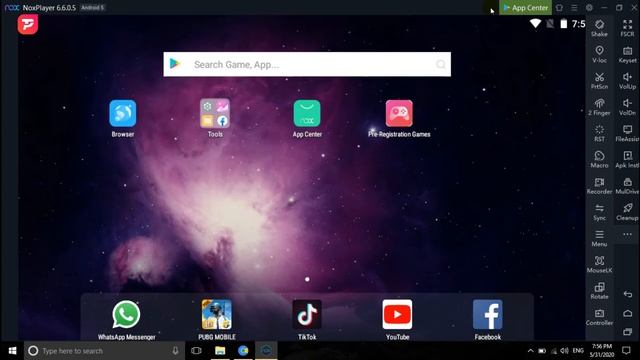Open Task View on the taskbar
The image size is (640, 360).
[196, 351]
